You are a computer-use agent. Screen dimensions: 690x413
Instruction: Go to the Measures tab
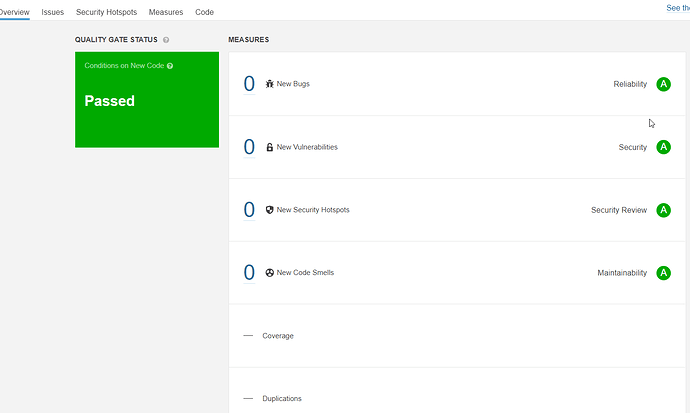point(165,12)
